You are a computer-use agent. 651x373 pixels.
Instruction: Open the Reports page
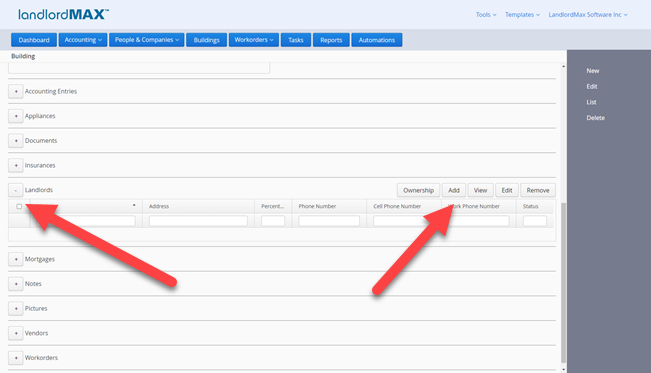pos(331,40)
